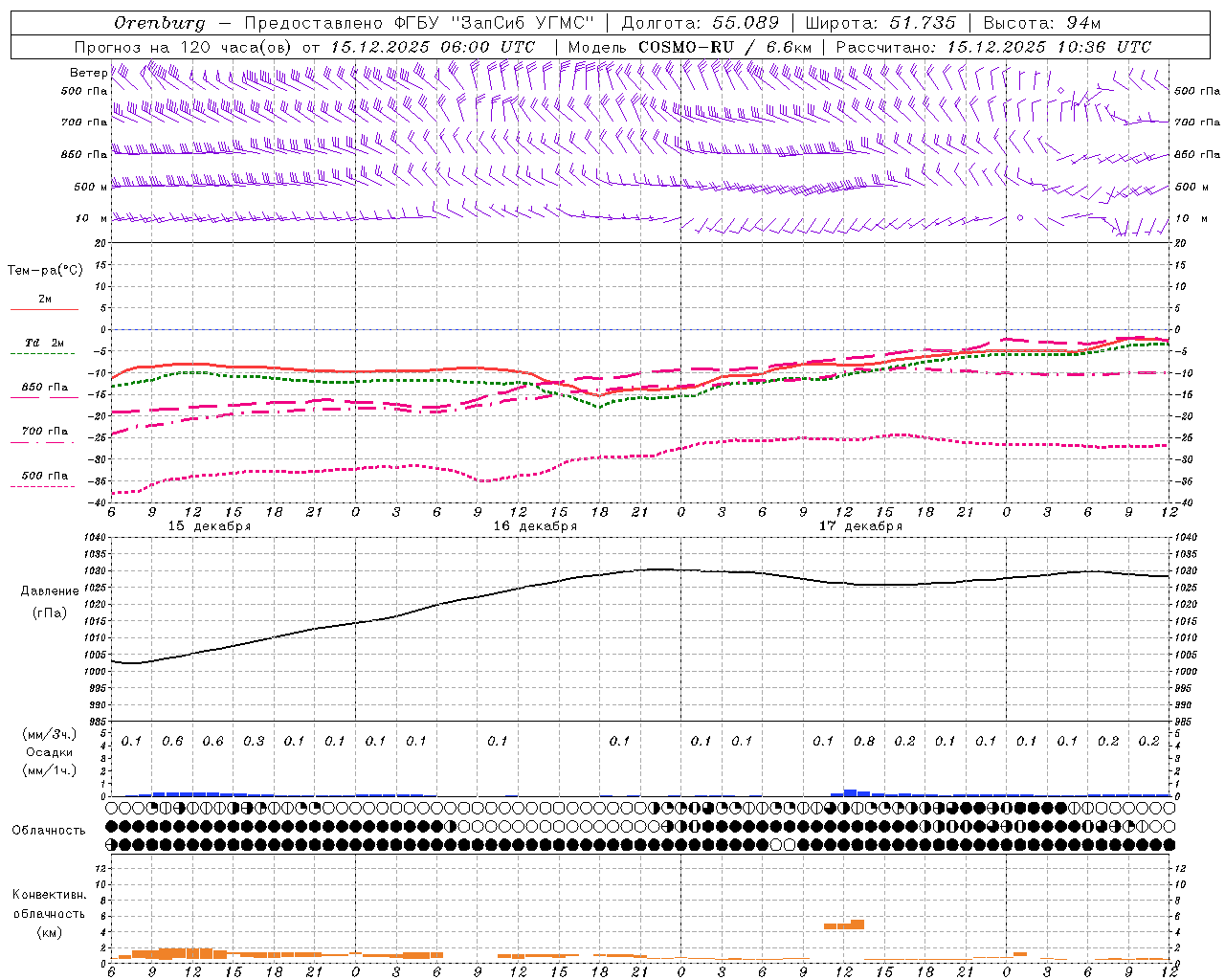The image size is (1225, 980).
Task: Select the Облачность panel label
Action: [49, 831]
